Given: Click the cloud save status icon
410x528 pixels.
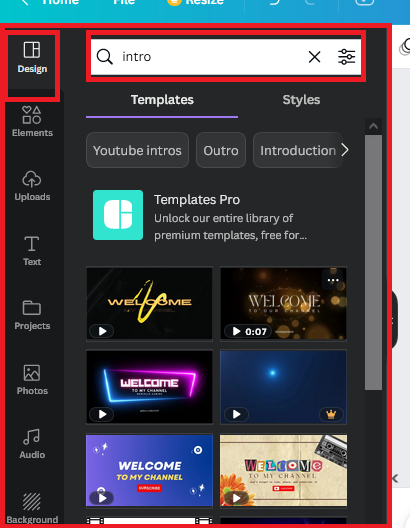Looking at the screenshot, I should pos(364,2).
